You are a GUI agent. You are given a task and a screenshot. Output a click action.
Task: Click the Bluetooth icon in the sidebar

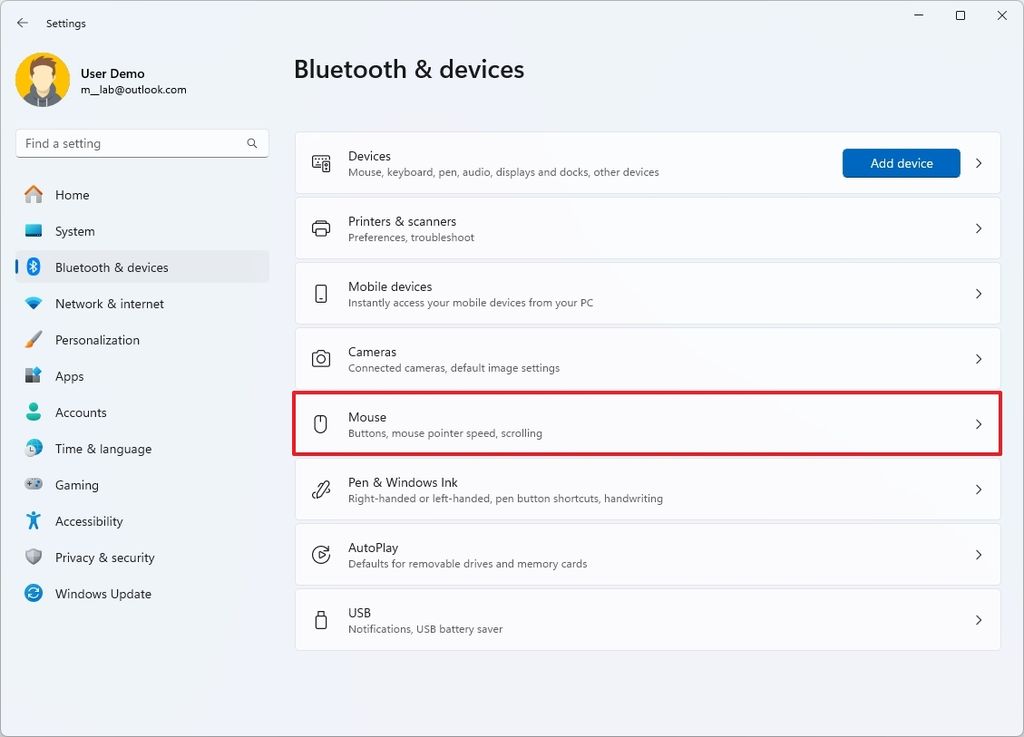(x=35, y=267)
